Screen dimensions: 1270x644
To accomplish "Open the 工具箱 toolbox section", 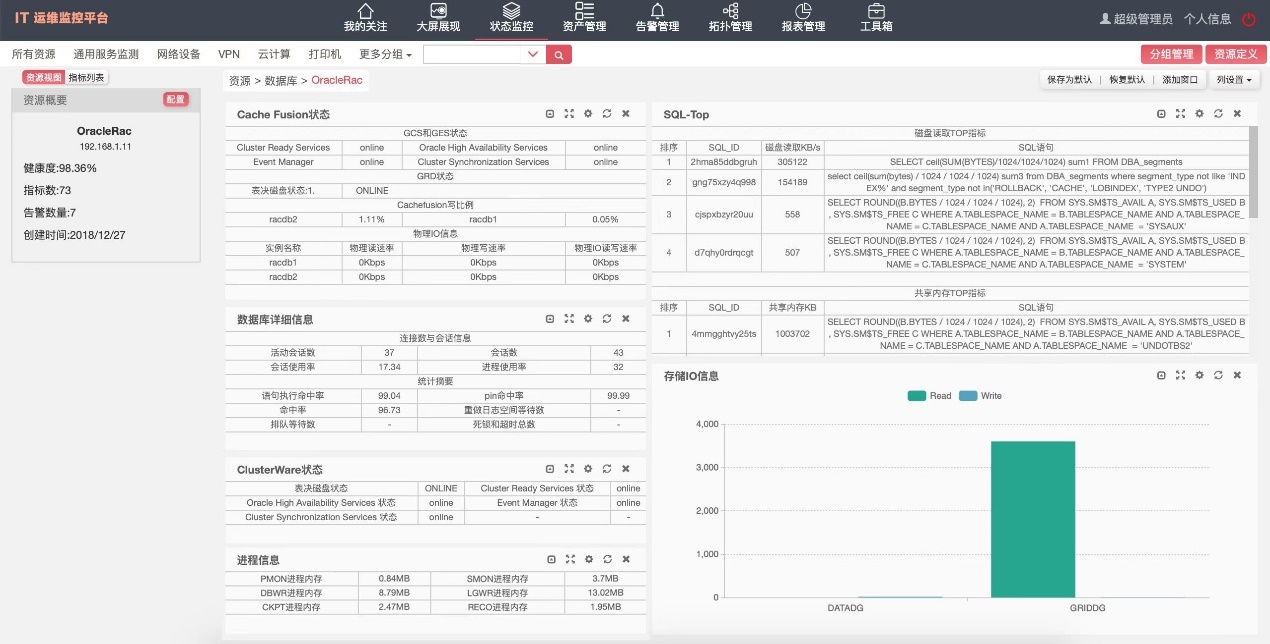I will 877,18.
